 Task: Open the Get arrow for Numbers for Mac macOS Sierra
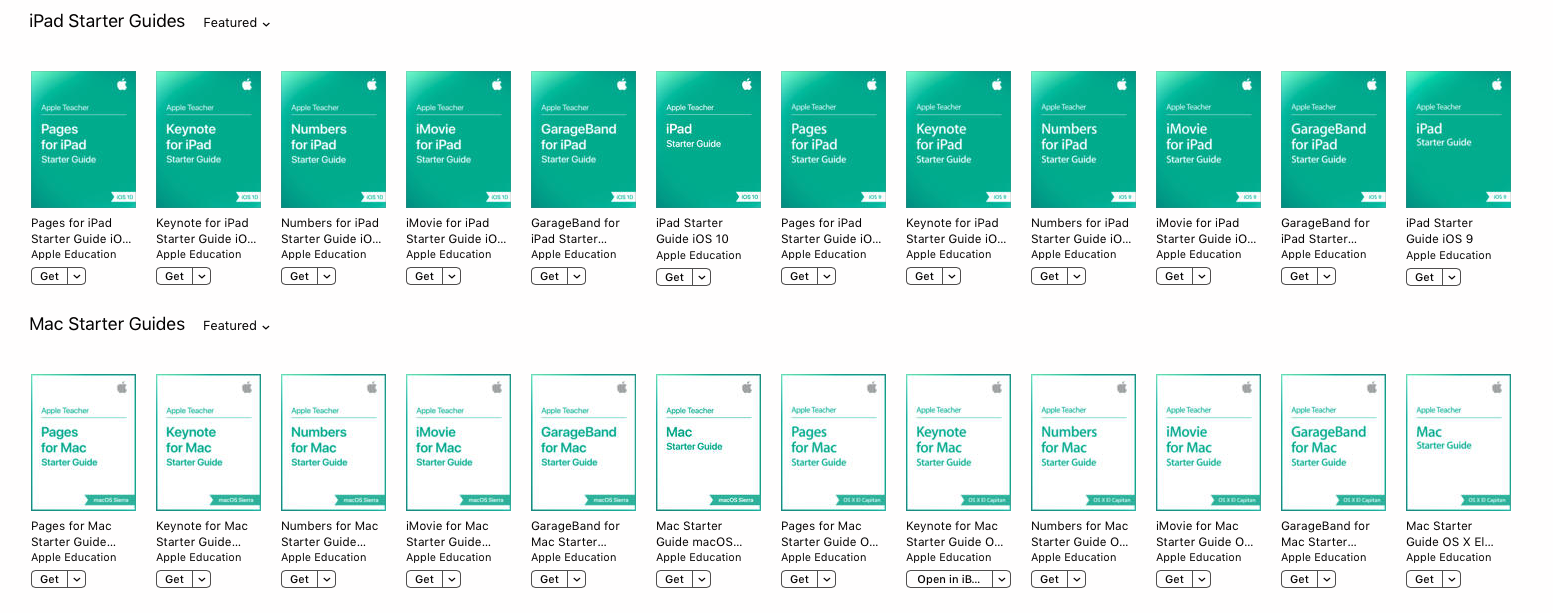point(327,579)
